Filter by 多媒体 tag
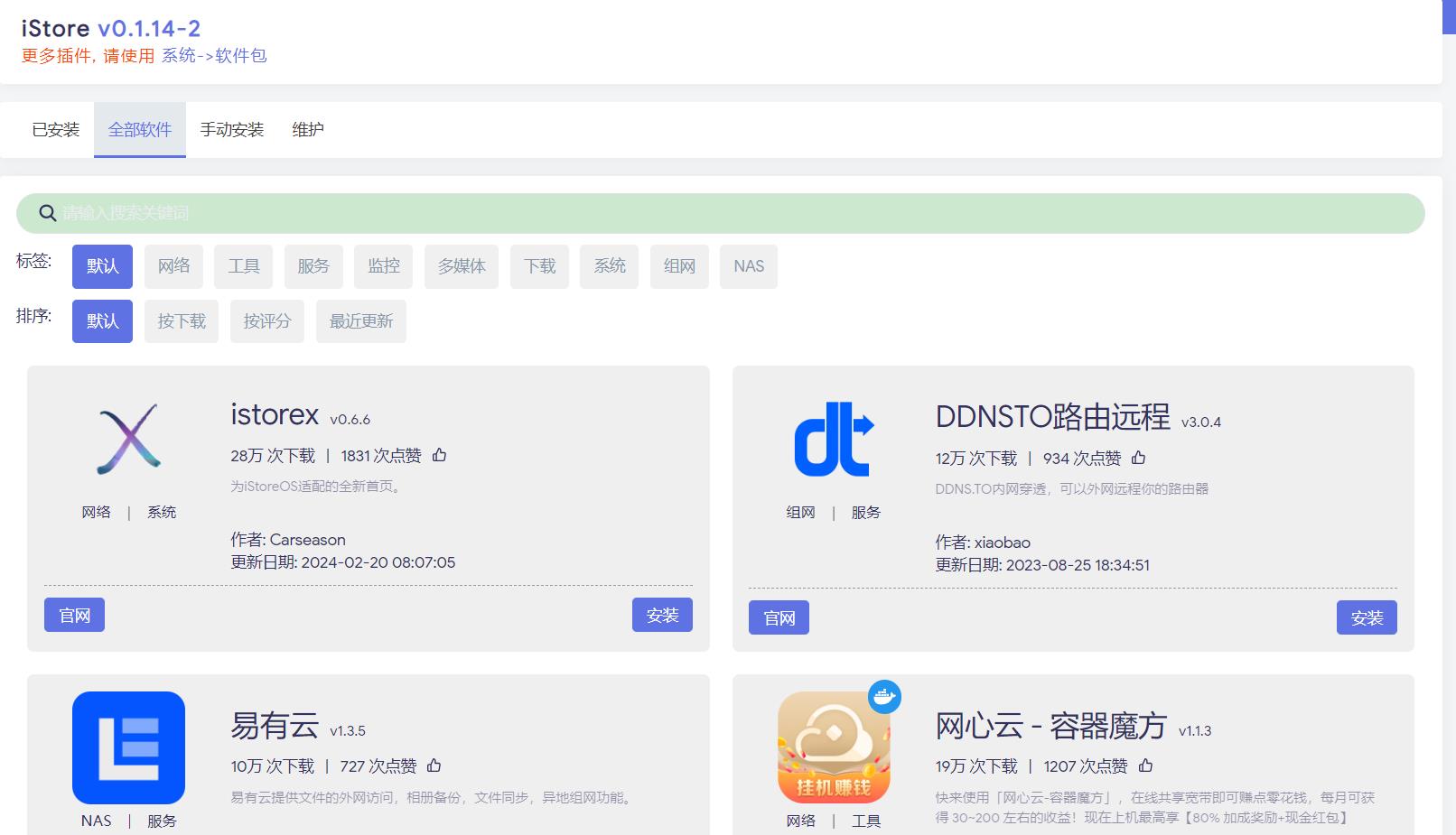The image size is (1456, 835). 462,266
